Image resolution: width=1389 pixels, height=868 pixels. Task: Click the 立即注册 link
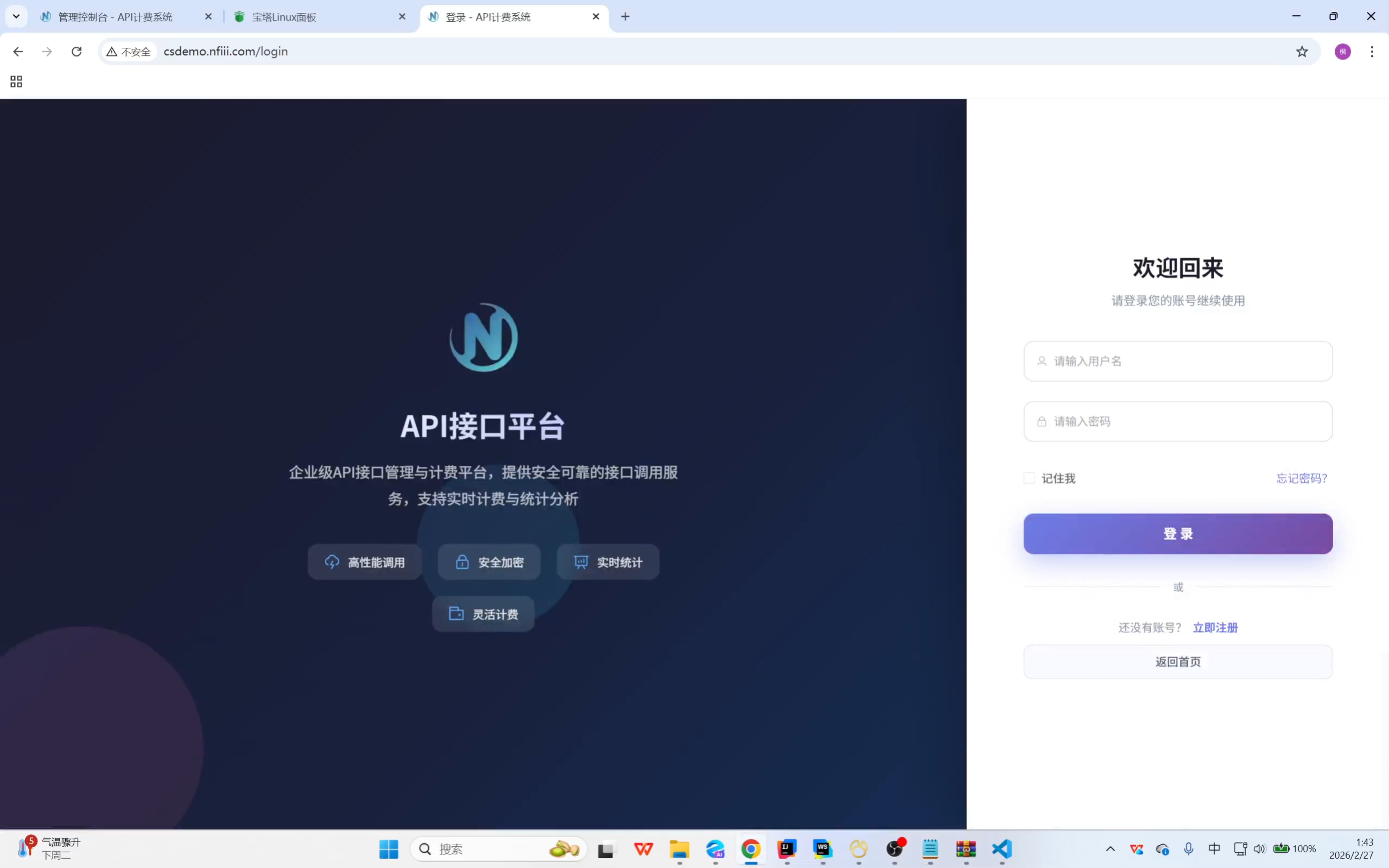tap(1215, 628)
